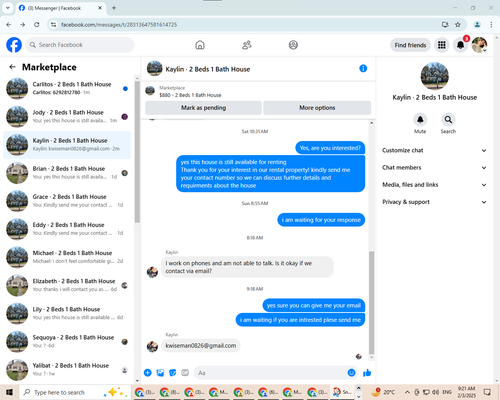Click the conversation list scrollbar
This screenshot has width=500, height=400.
coord(137,152)
